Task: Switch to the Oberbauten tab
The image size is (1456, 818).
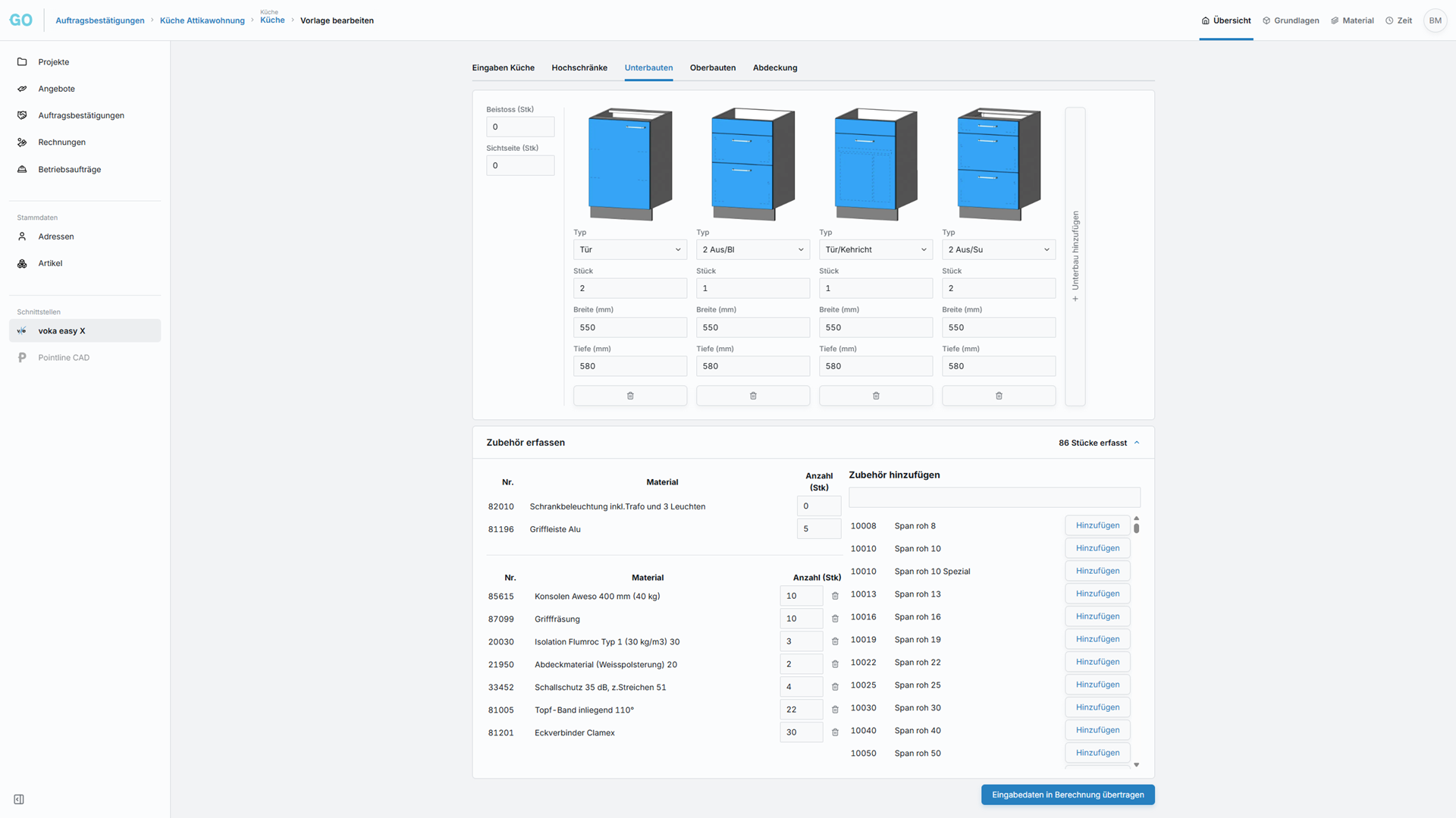Action: (x=712, y=67)
